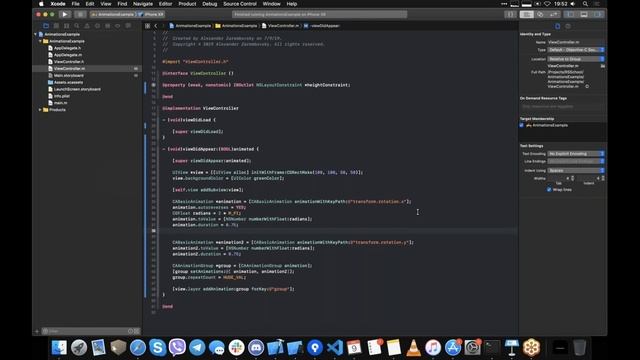Open the file Type dropdown
This screenshot has height=360, width=640.
pos(576,50)
